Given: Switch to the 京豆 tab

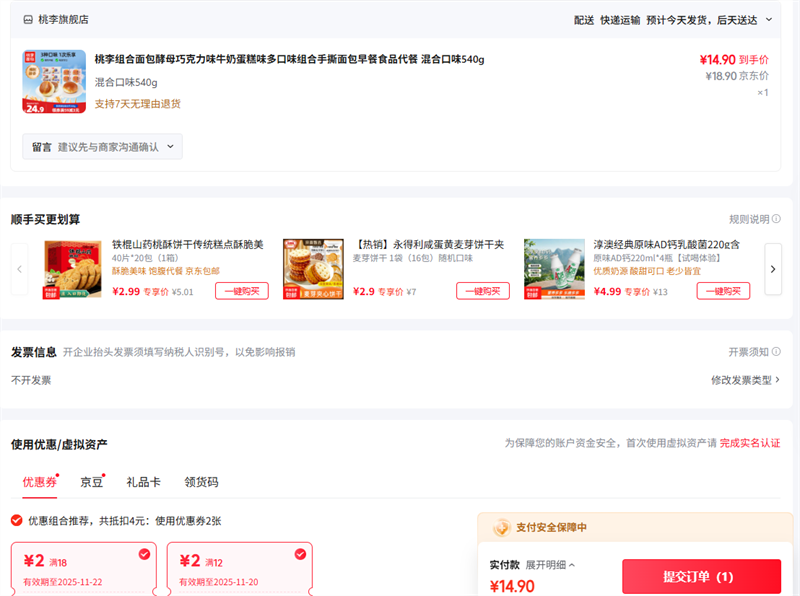Looking at the screenshot, I should [x=91, y=482].
